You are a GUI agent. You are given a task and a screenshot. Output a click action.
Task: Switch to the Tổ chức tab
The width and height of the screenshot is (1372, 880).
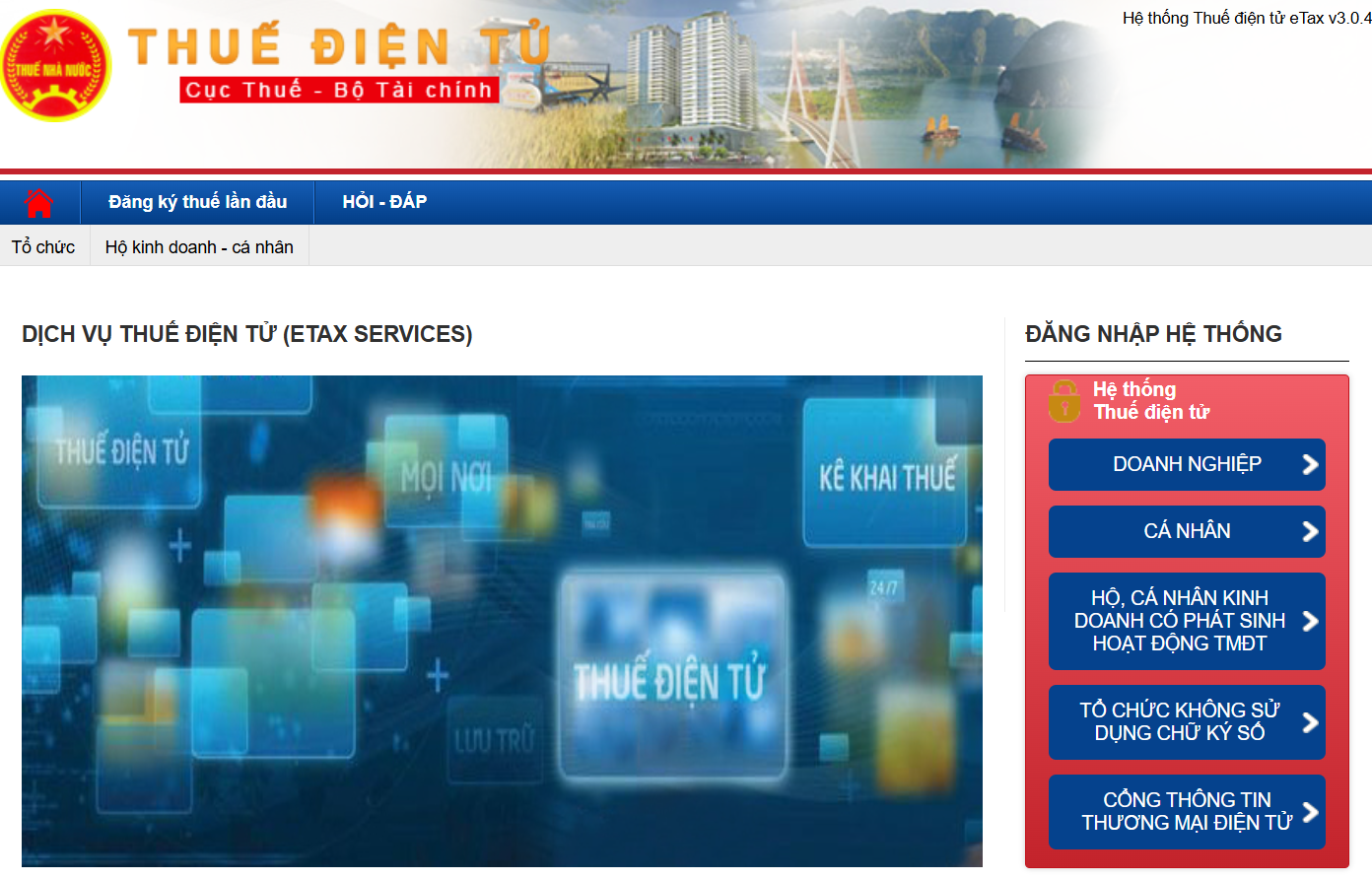pyautogui.click(x=43, y=247)
